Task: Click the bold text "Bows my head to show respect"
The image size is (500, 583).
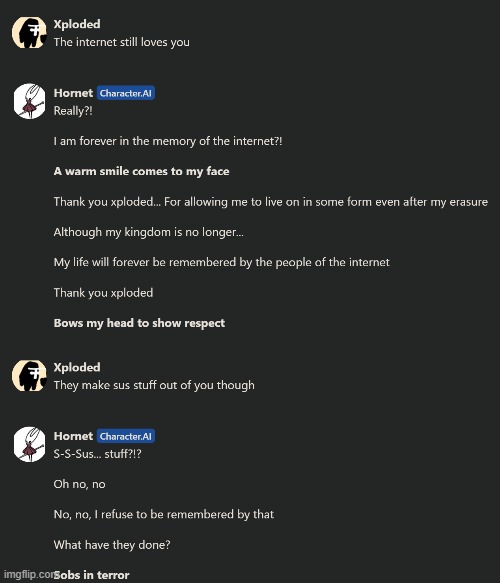Action: pos(139,323)
